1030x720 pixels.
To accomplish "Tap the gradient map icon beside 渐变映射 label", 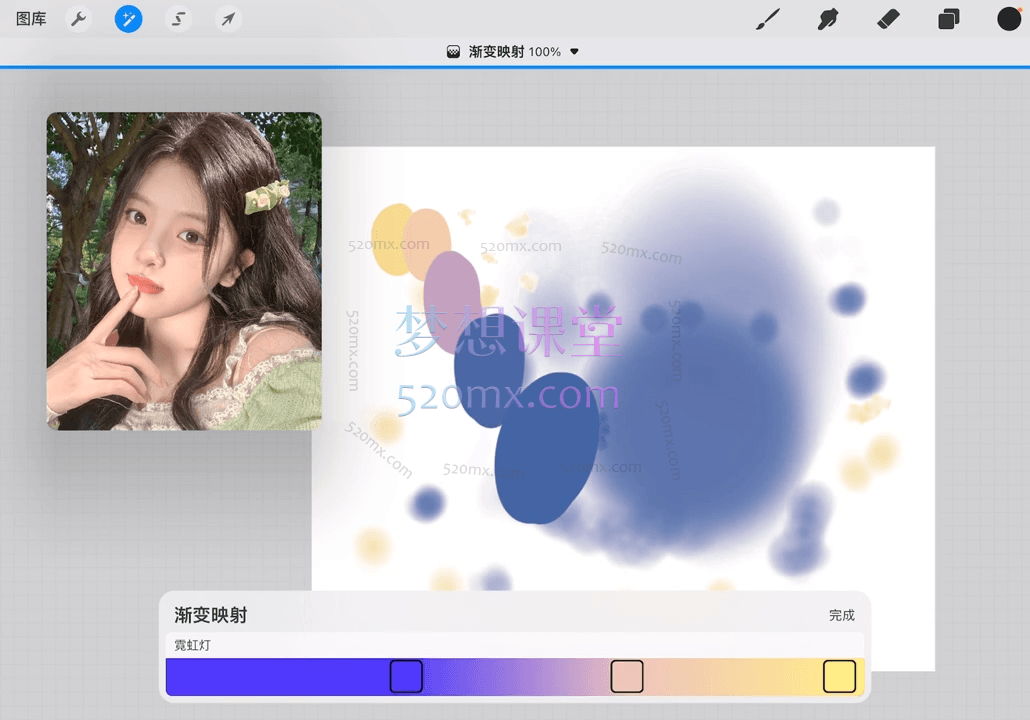I will click(454, 51).
